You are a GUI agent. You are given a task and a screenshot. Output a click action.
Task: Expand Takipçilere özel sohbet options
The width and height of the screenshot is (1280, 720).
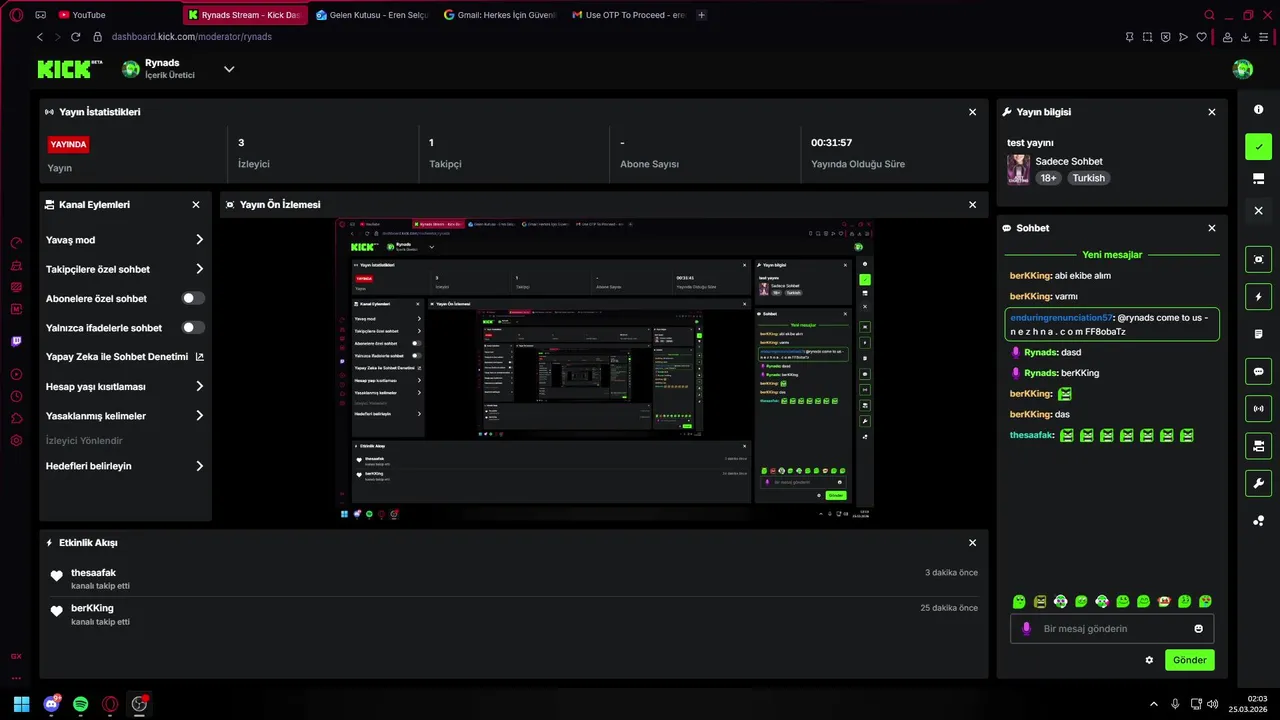click(125, 269)
